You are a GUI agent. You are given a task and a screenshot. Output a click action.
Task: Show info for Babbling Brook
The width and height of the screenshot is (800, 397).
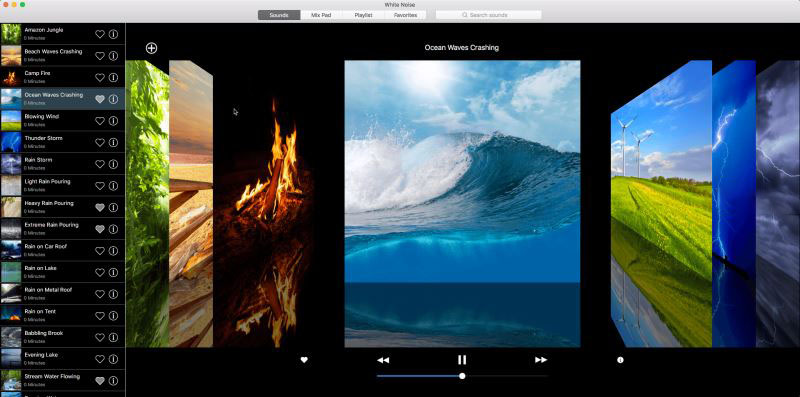coord(113,338)
